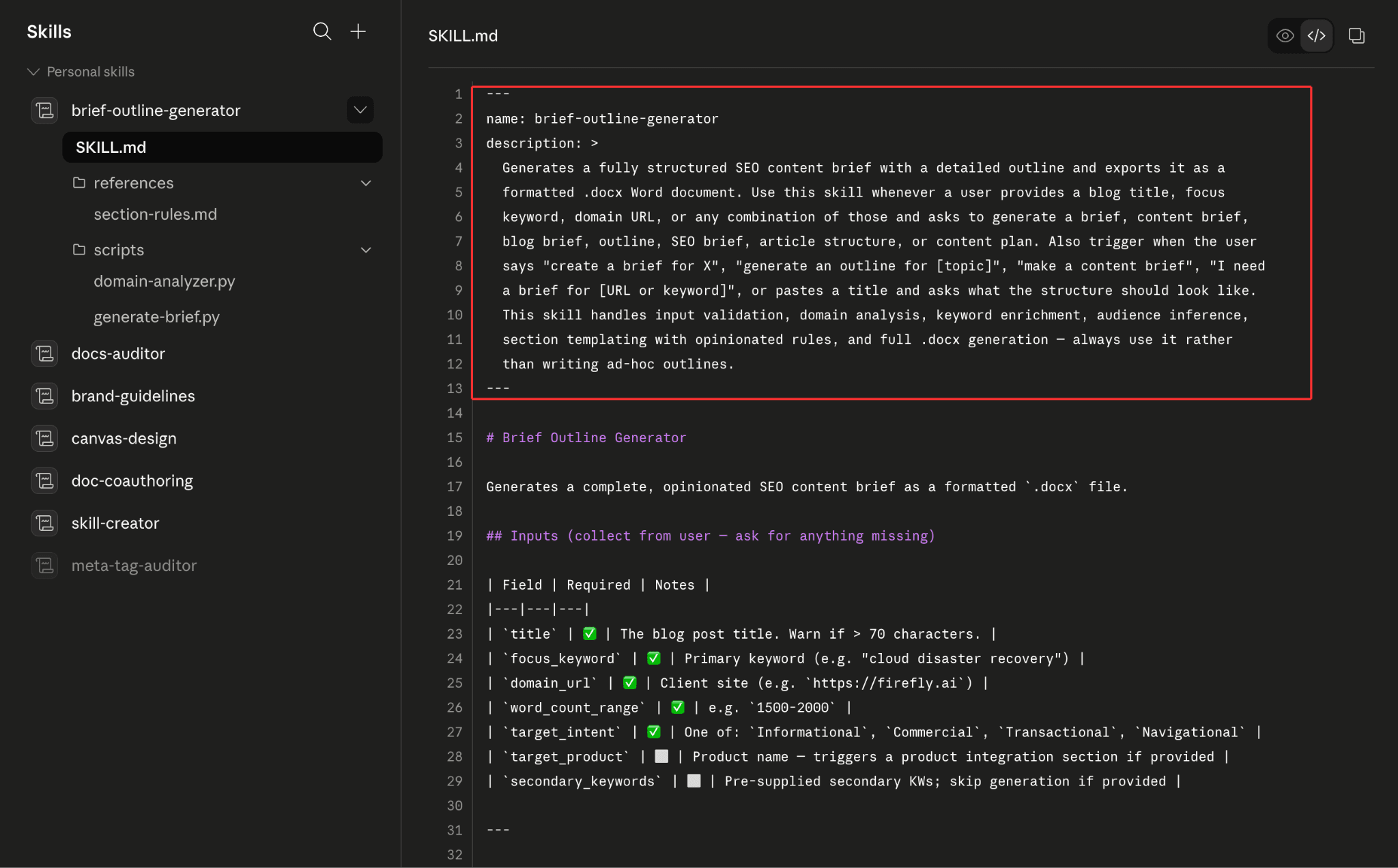Click the brand-guidelines skill icon

tap(45, 396)
